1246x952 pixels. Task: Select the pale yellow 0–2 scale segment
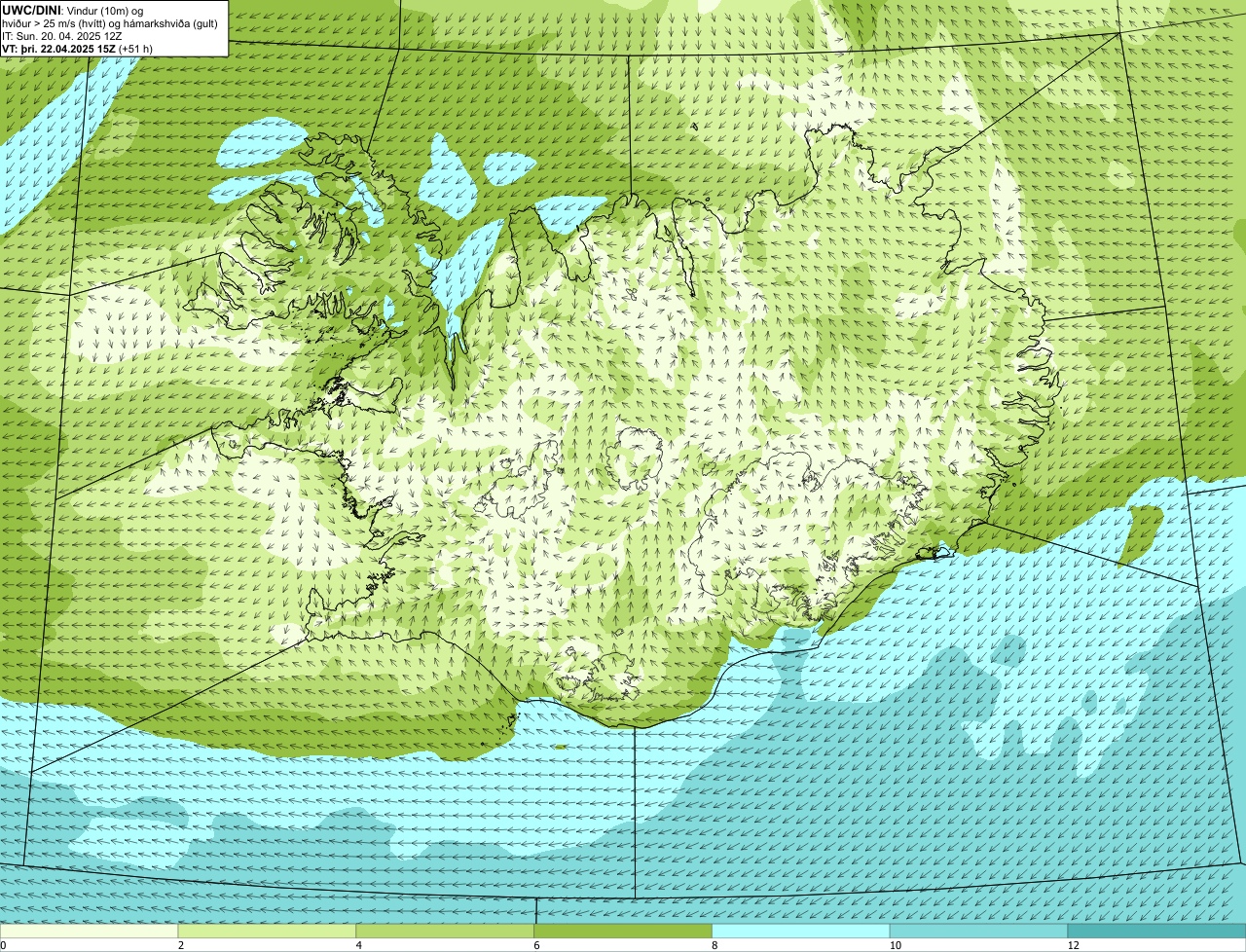pyautogui.click(x=90, y=932)
